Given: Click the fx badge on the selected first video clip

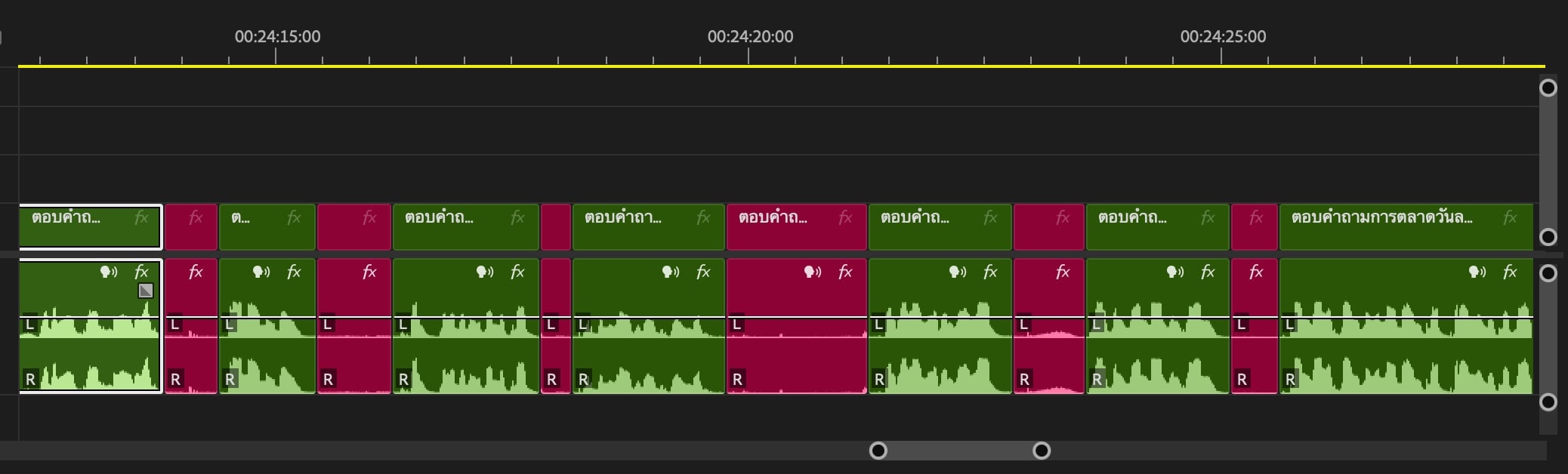Looking at the screenshot, I should [x=141, y=218].
